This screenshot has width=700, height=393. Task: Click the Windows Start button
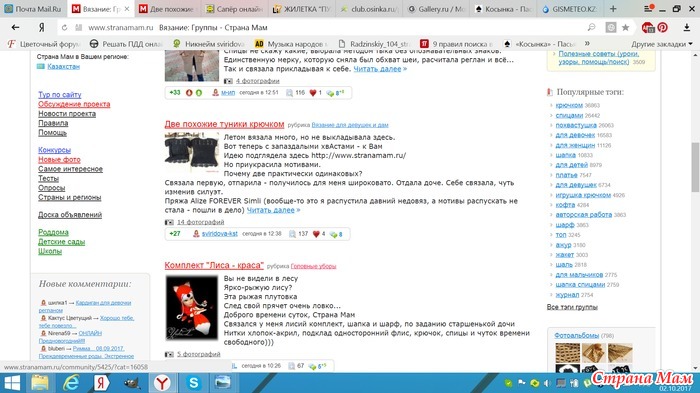pos(12,383)
